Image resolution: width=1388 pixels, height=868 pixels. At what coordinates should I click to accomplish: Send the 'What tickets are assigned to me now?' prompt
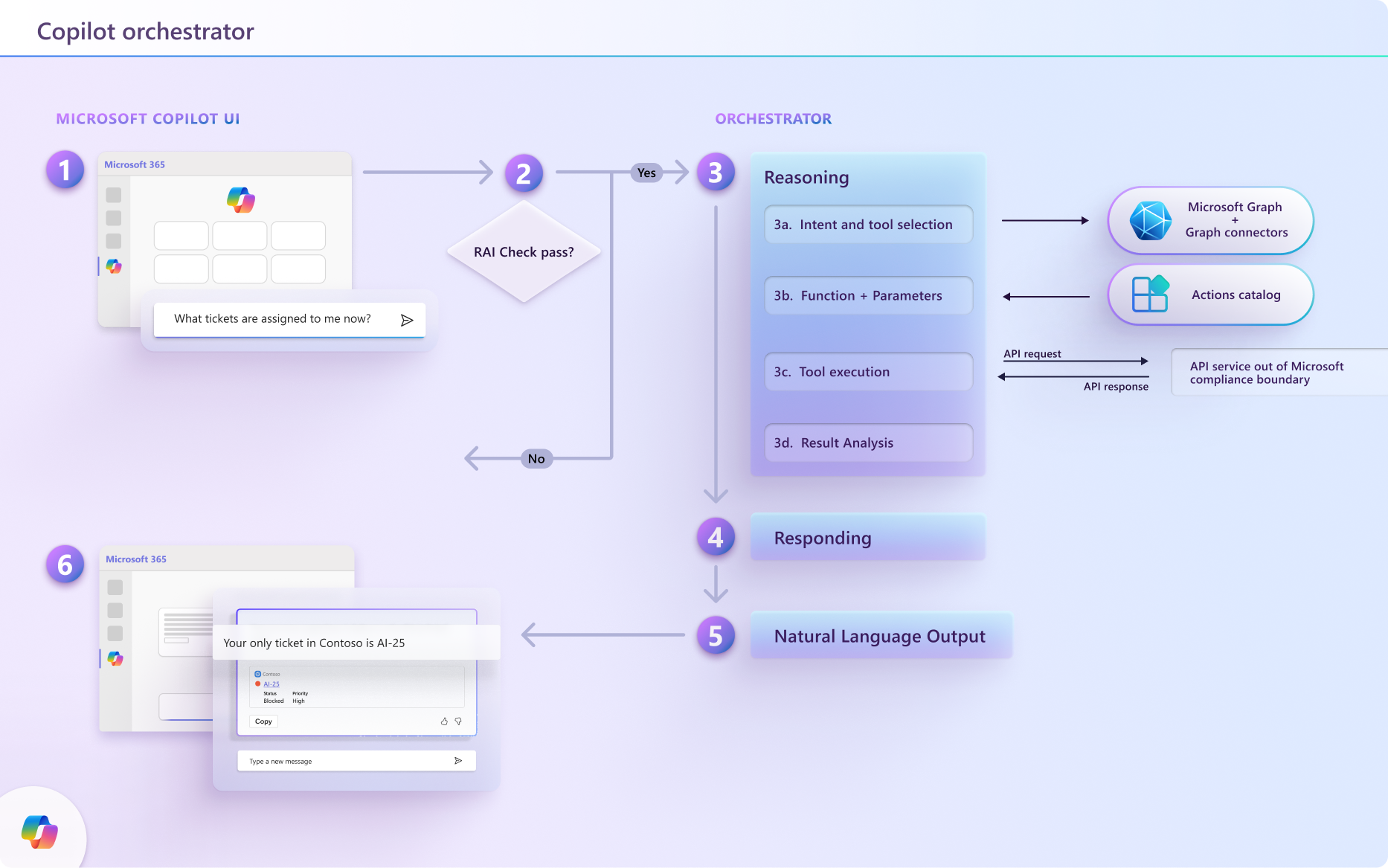point(407,320)
